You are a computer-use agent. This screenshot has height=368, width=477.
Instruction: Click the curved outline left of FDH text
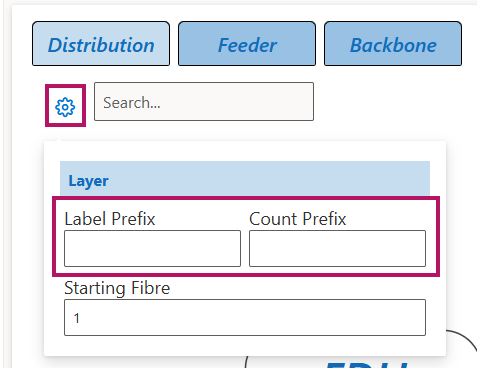pos(247,362)
